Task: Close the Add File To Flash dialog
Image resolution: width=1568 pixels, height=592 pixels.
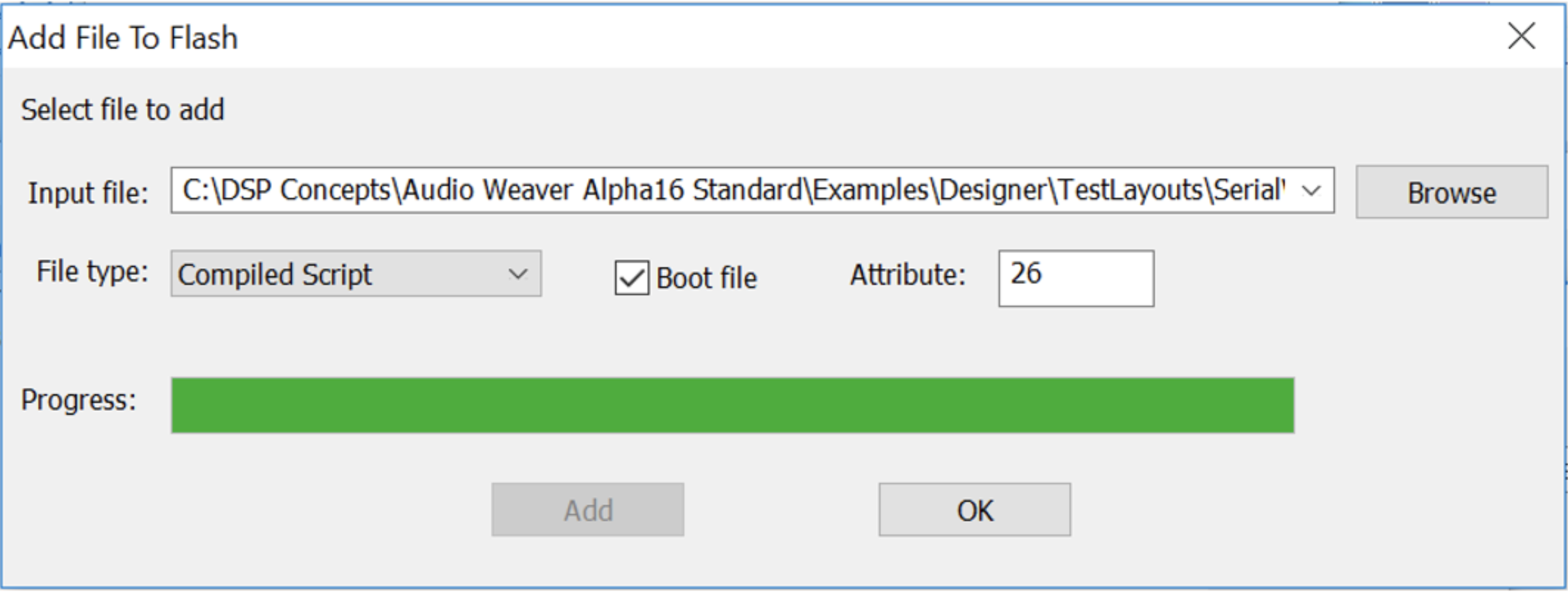Action: [x=1521, y=36]
